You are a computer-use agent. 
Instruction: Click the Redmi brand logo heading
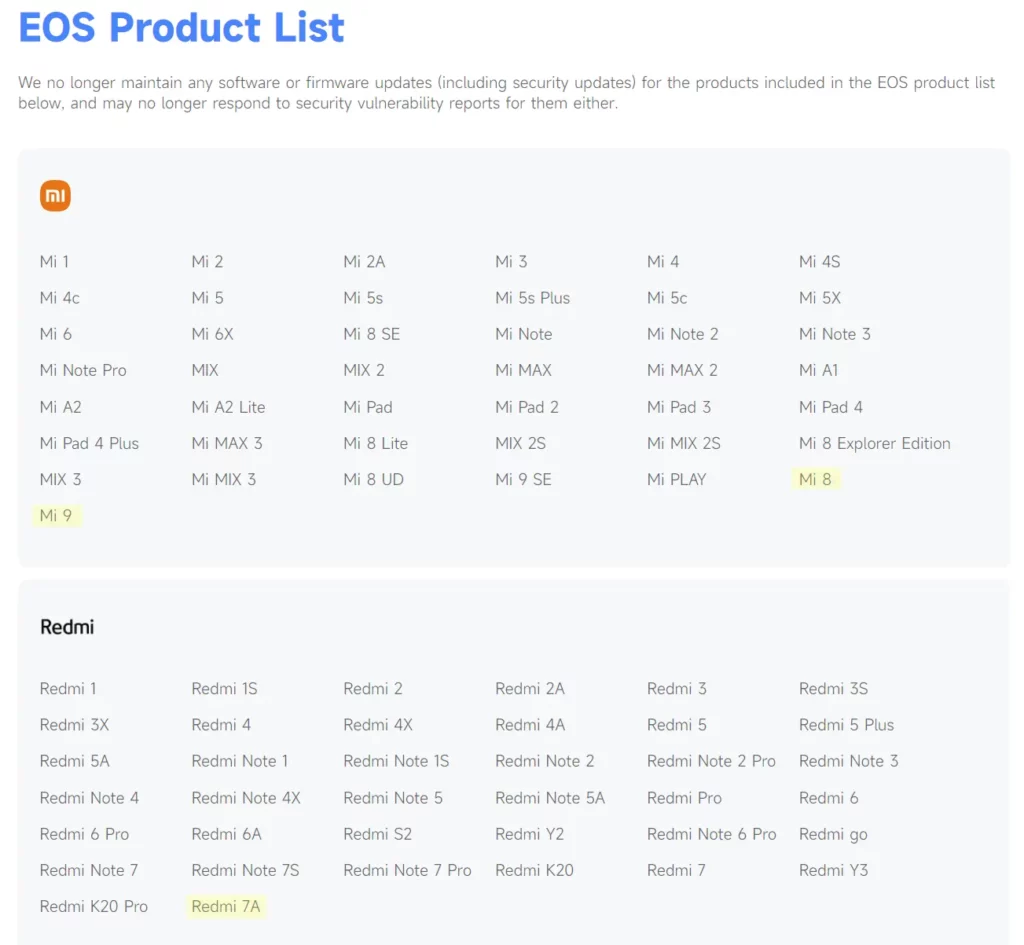pyautogui.click(x=67, y=627)
